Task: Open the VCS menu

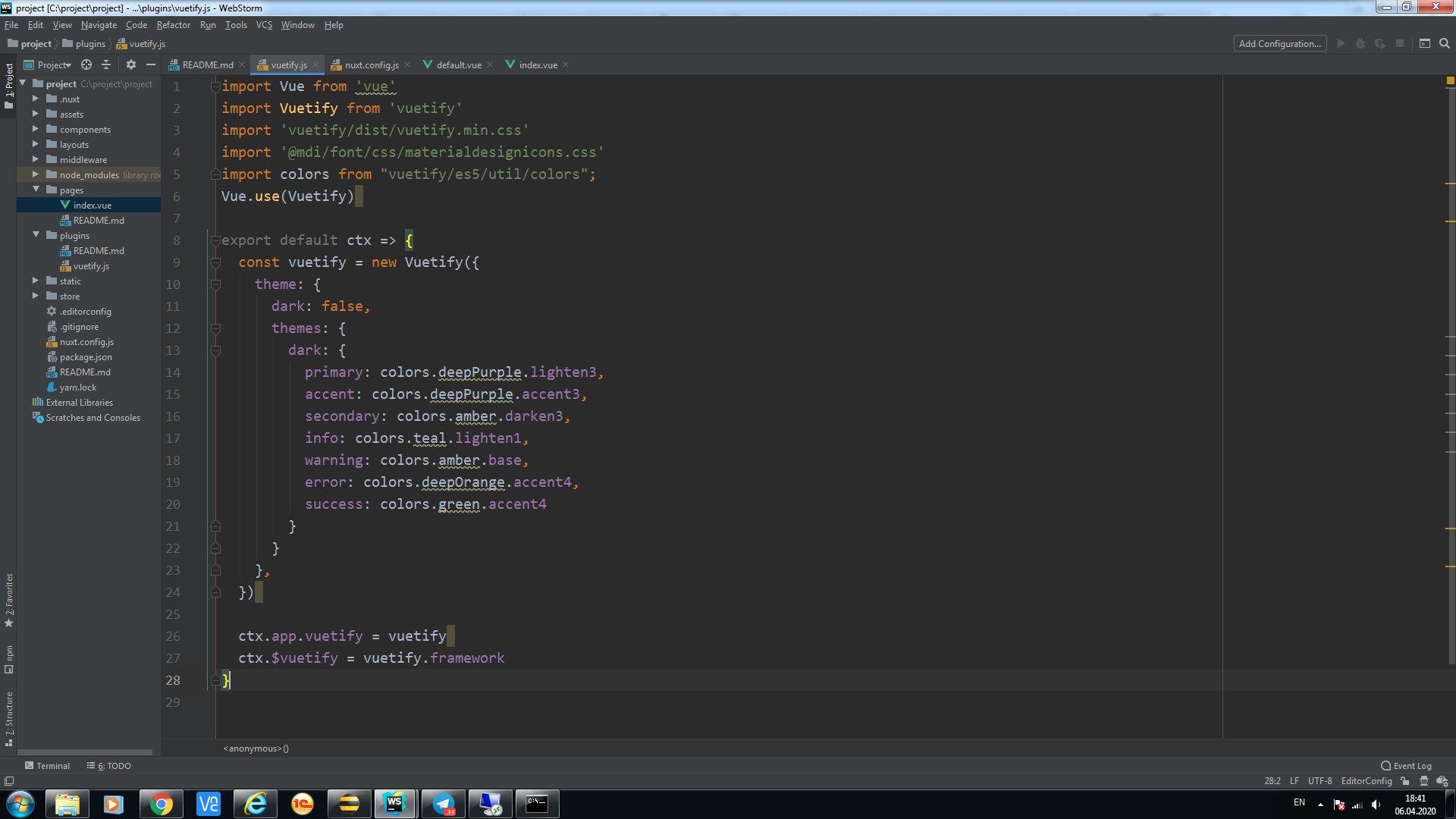Action: coord(264,25)
